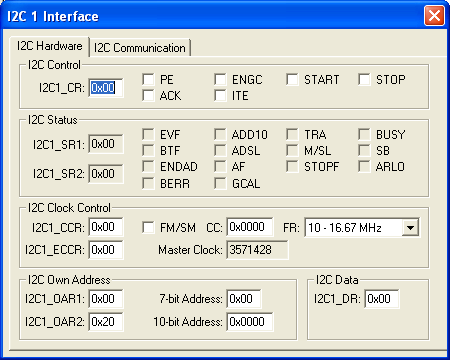450x360 pixels.
Task: Toggle the EVF status checkbox
Action: (x=148, y=135)
